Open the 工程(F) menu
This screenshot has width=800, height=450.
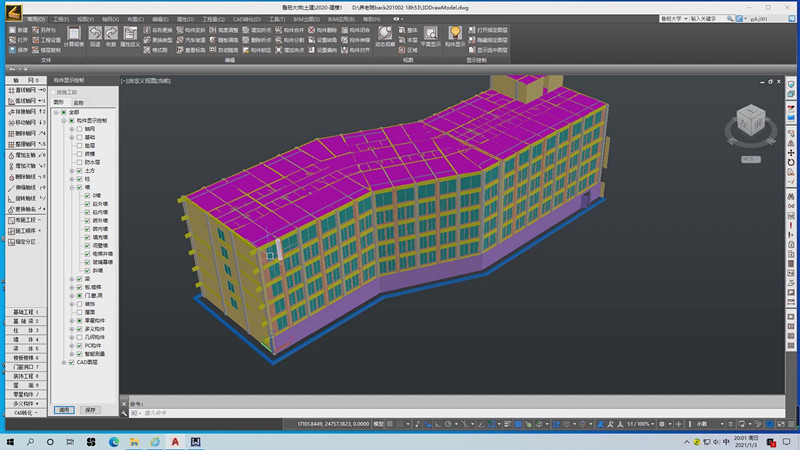pos(62,19)
